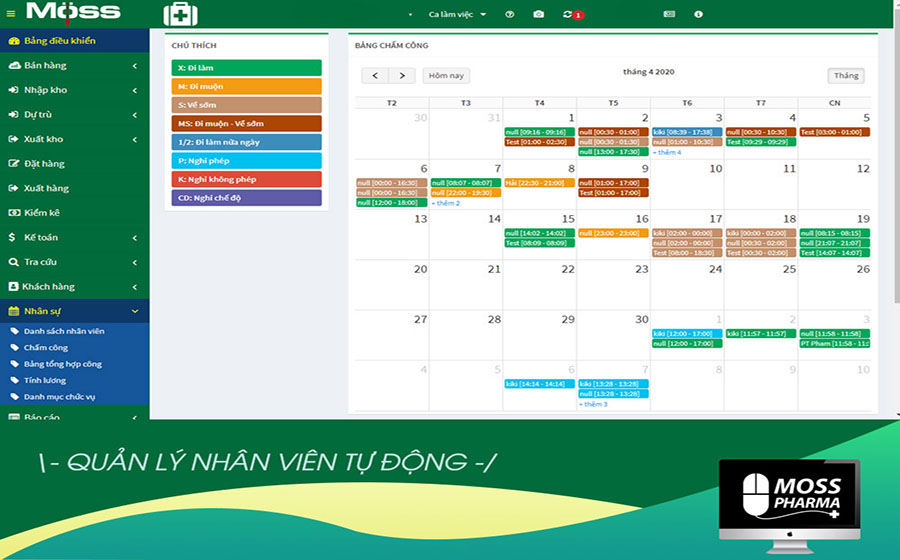Image resolution: width=900 pixels, height=560 pixels.
Task: Open the Ca làm việc dropdown
Action: pos(457,15)
